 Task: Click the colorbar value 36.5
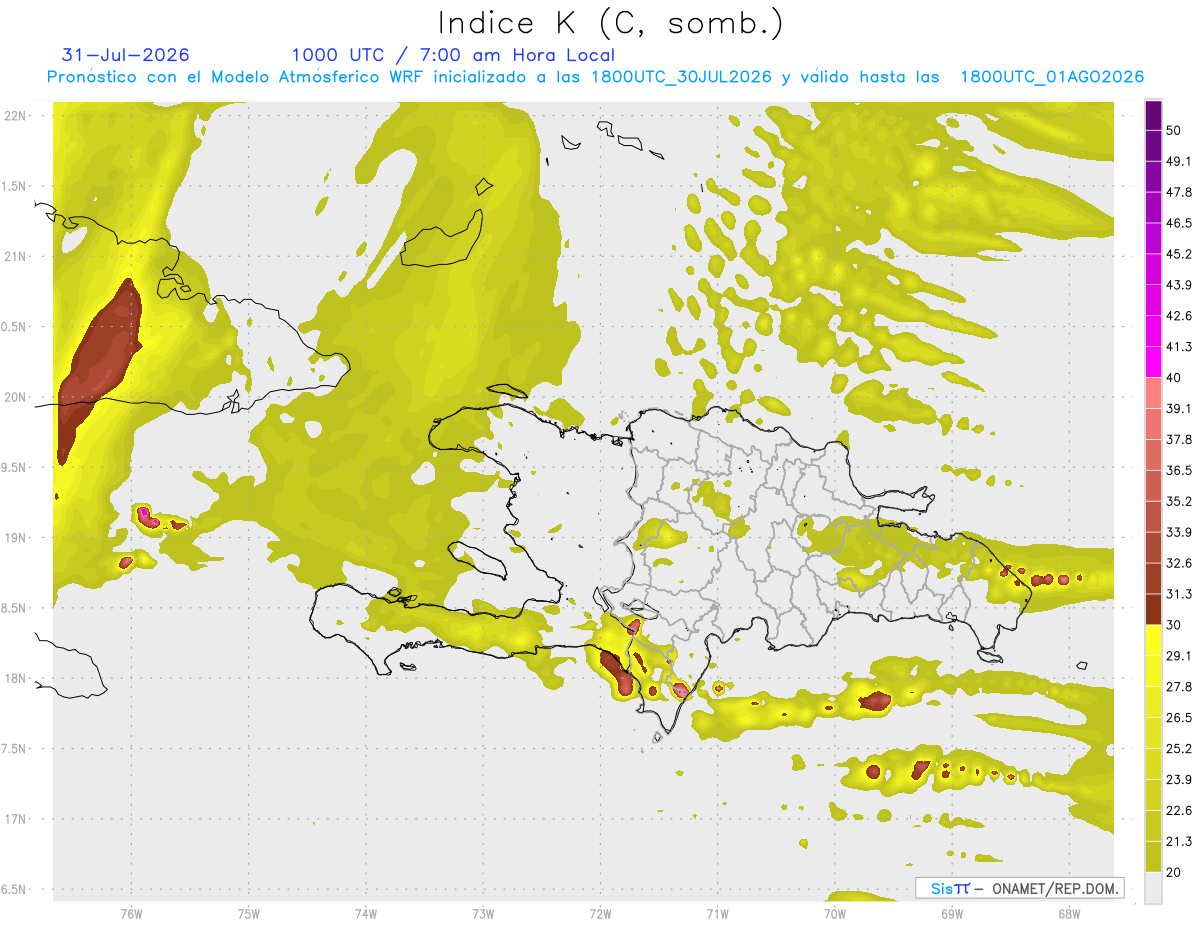pos(1179,470)
